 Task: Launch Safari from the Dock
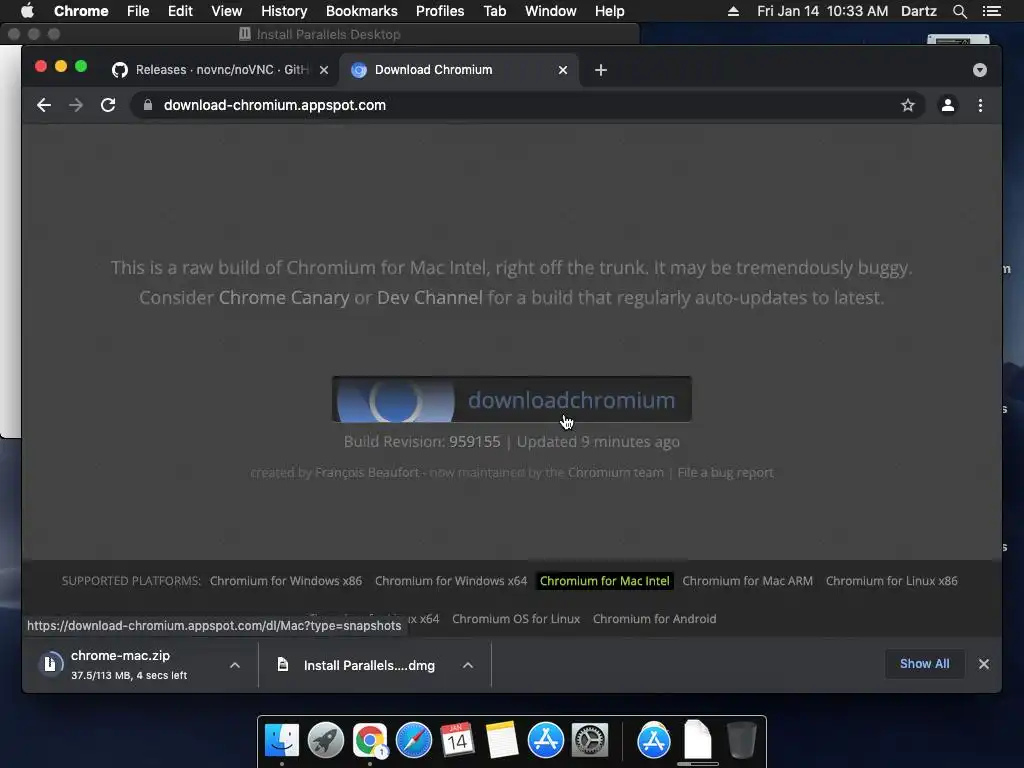pyautogui.click(x=413, y=740)
